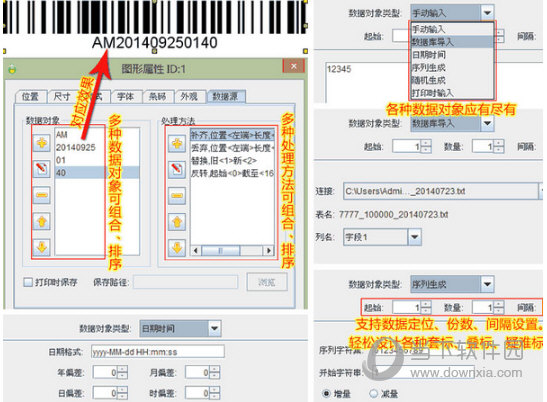Move the selected data object down
Image resolution: width=547 pixels, height=402 pixels.
point(42,247)
